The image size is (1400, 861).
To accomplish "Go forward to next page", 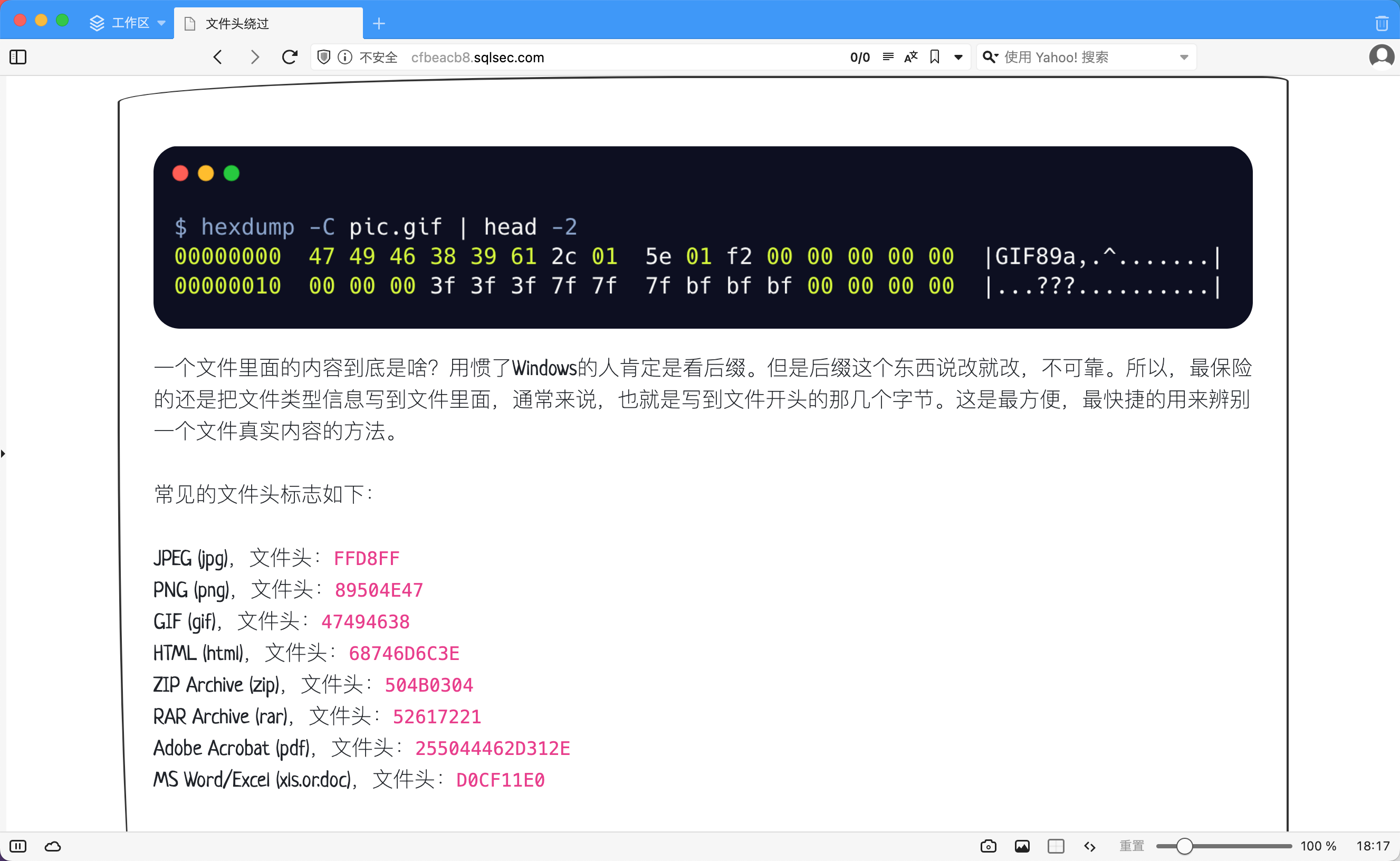I will [x=254, y=57].
